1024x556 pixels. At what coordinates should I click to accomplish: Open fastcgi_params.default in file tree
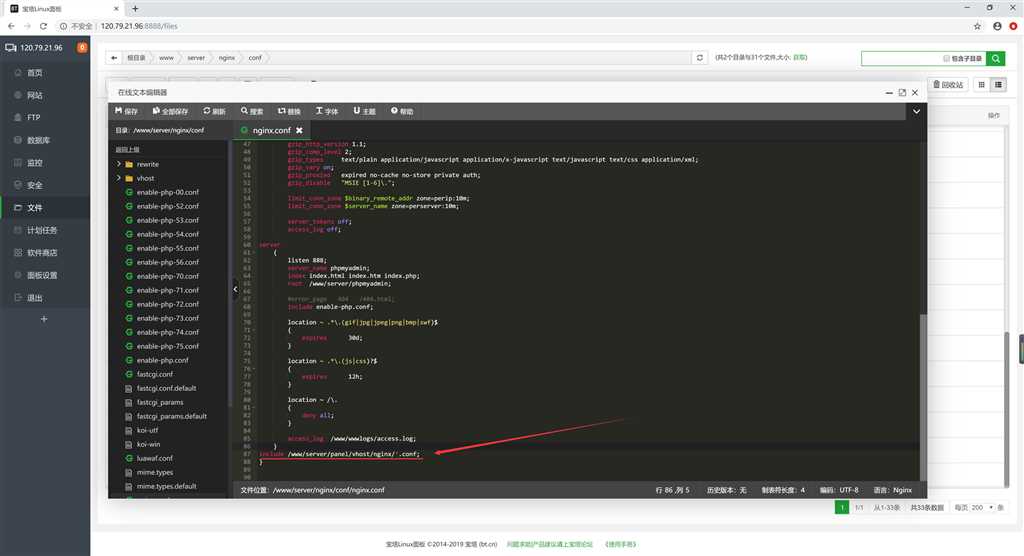pos(172,416)
